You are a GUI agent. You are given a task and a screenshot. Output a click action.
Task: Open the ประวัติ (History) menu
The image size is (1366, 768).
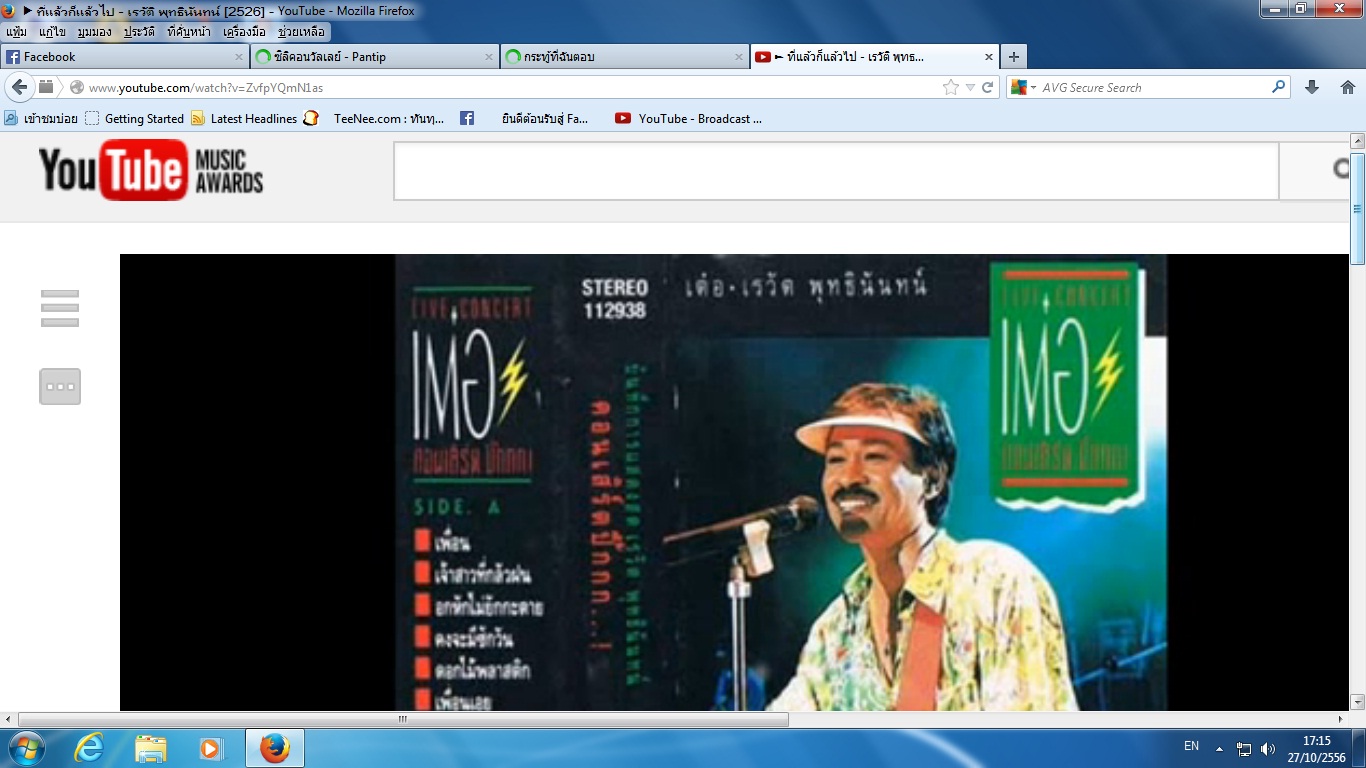(140, 32)
